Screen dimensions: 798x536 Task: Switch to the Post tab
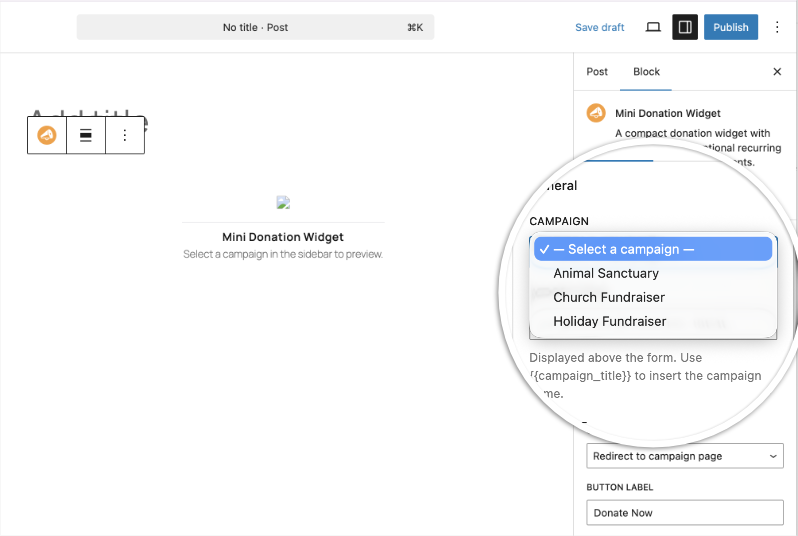pyautogui.click(x=597, y=72)
